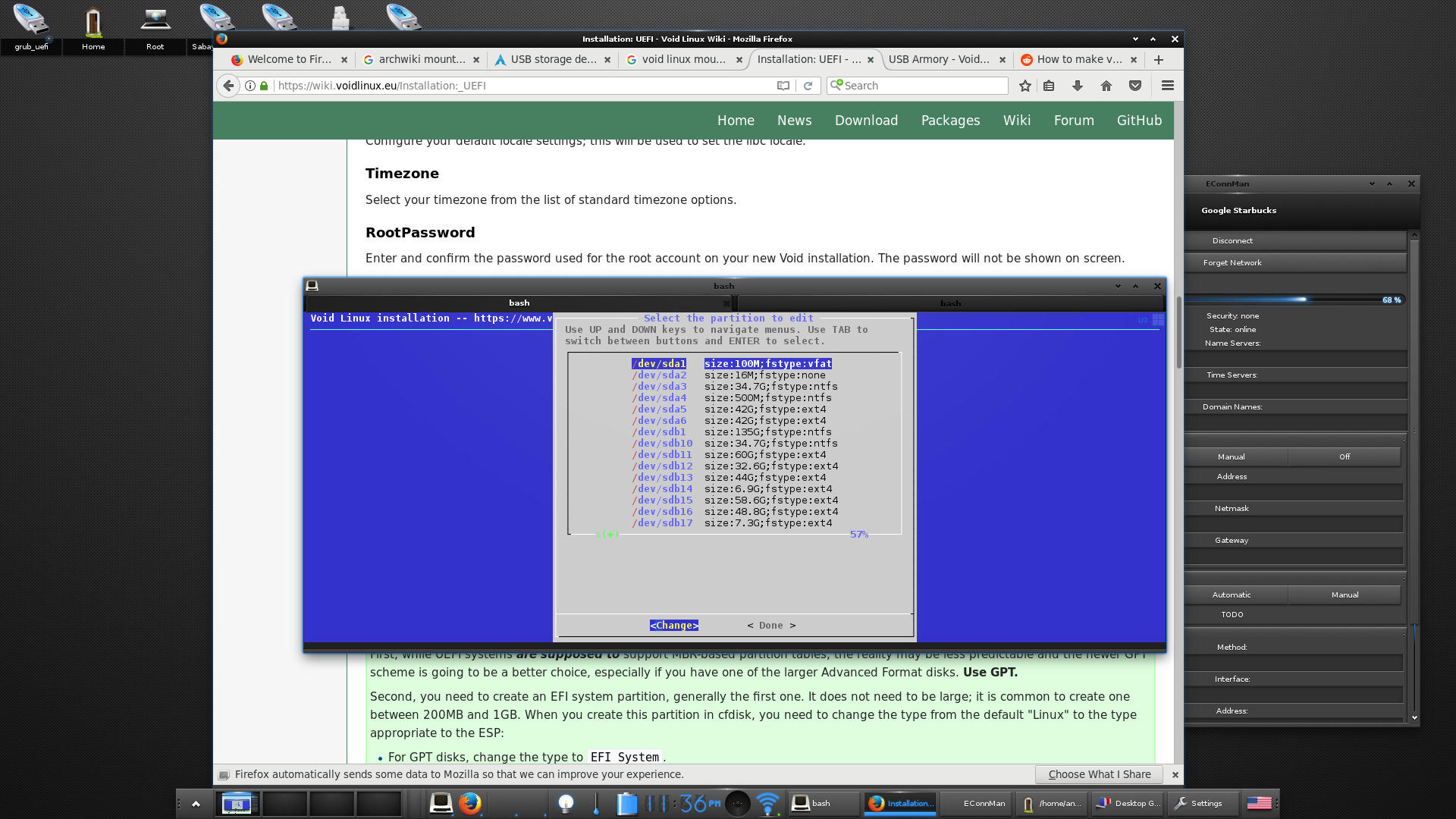Image resolution: width=1456 pixels, height=819 pixels.
Task: Select the /dev/sda1 partition row
Action: click(732, 364)
